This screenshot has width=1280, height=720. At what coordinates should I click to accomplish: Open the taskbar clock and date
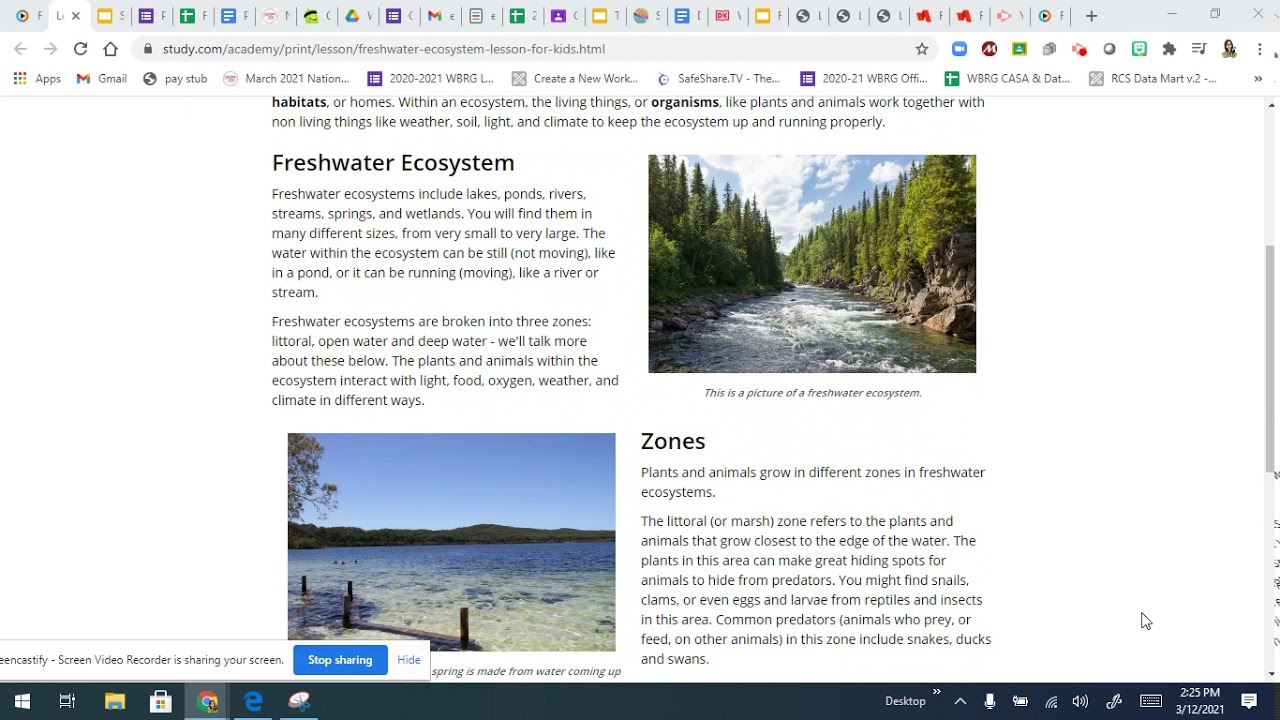(x=1200, y=701)
